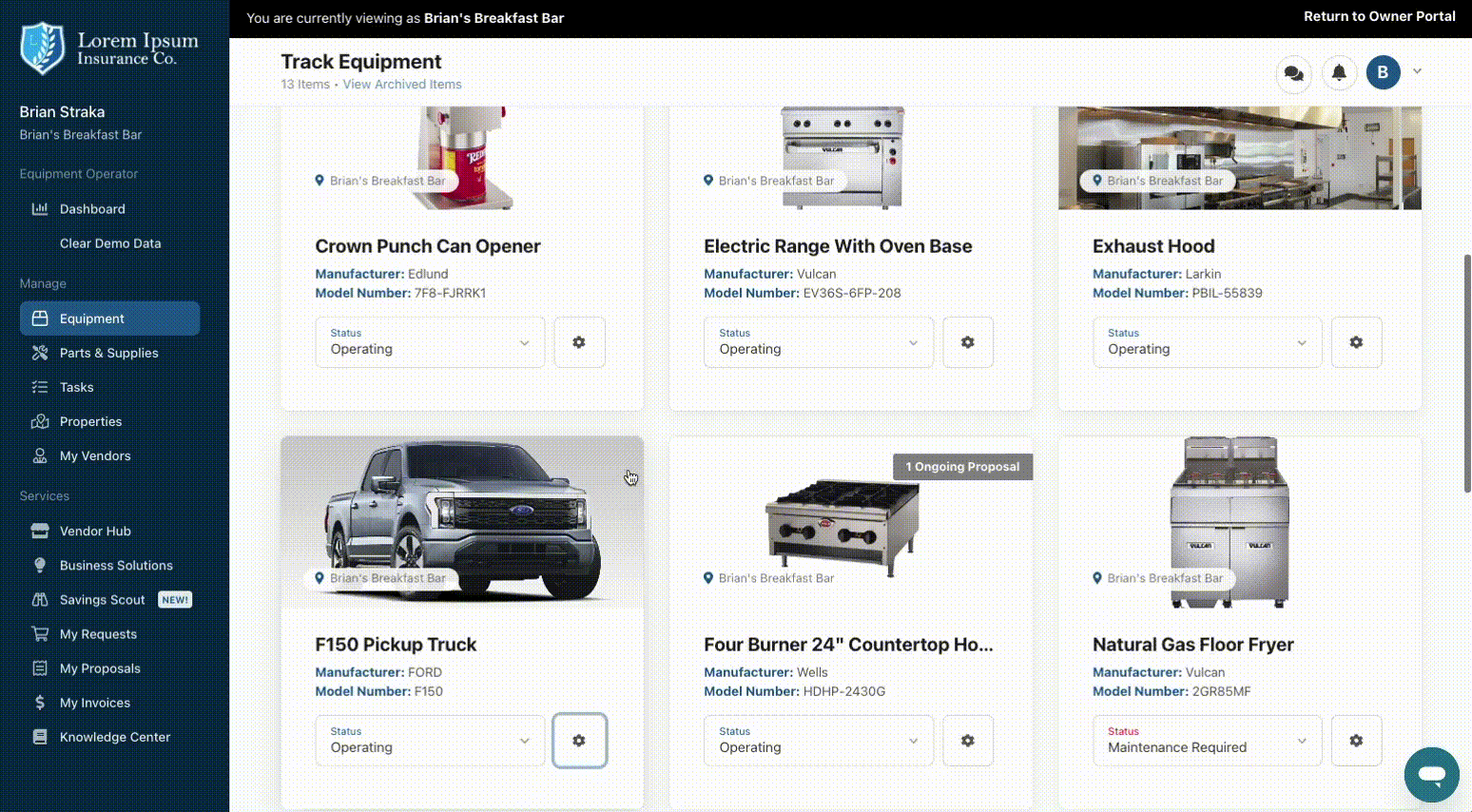Click the My Vendors person icon
1472x812 pixels.
pyautogui.click(x=40, y=455)
